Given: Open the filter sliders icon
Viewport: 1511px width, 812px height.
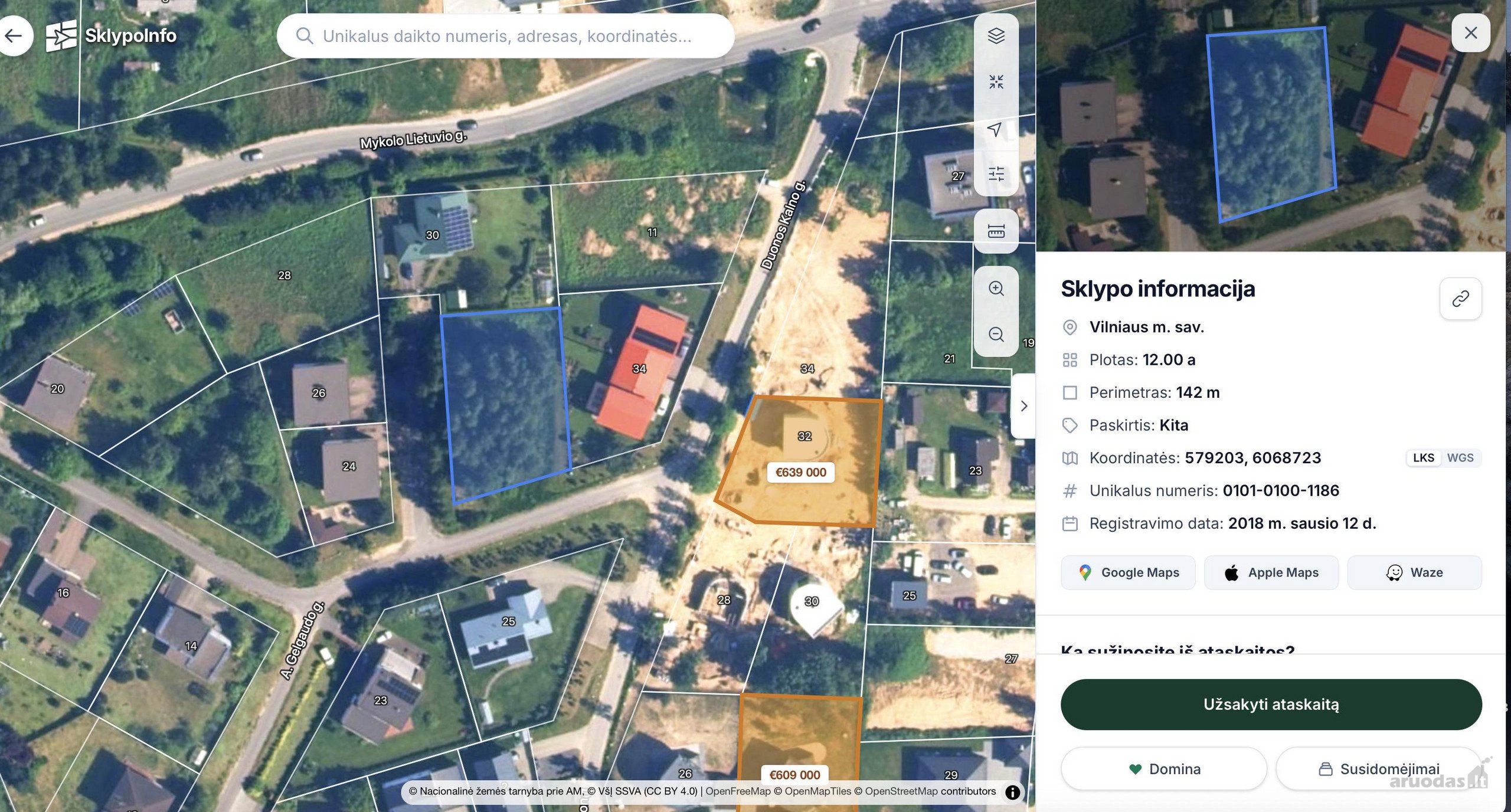Looking at the screenshot, I should (996, 173).
